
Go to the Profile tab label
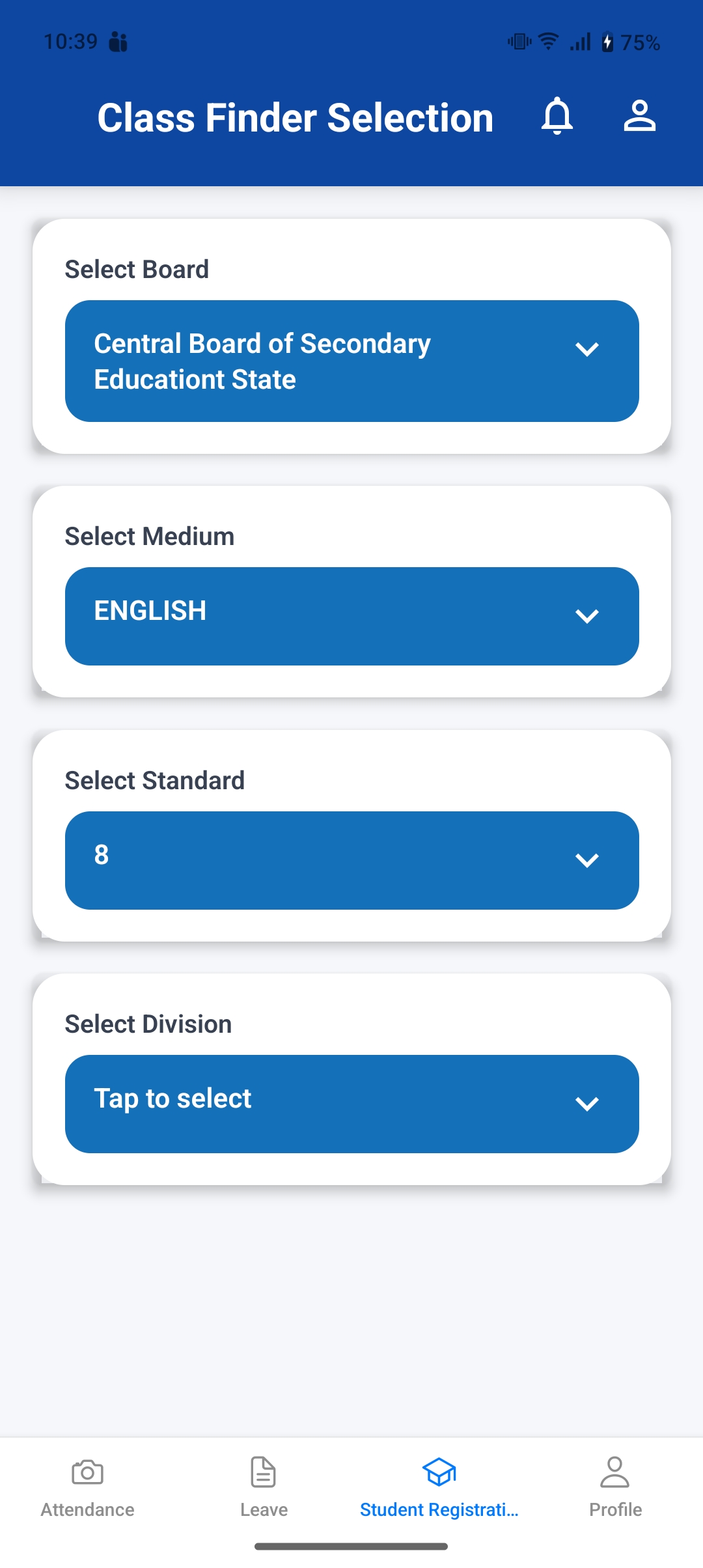coord(615,1509)
